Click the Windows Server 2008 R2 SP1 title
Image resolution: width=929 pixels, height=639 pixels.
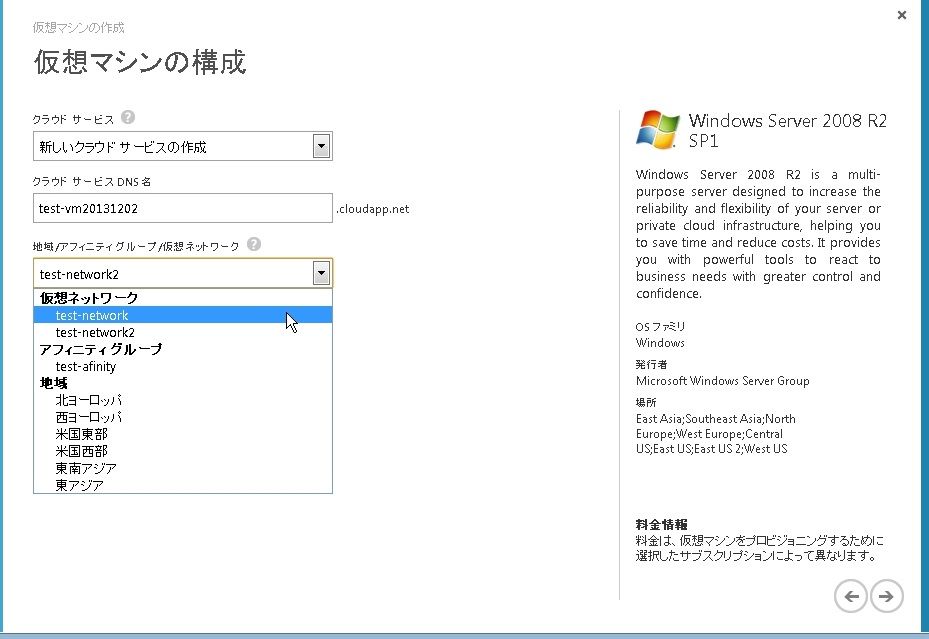787,130
